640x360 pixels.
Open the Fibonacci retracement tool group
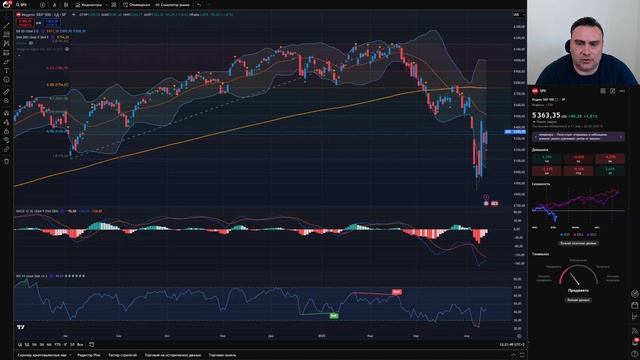(x=7, y=34)
